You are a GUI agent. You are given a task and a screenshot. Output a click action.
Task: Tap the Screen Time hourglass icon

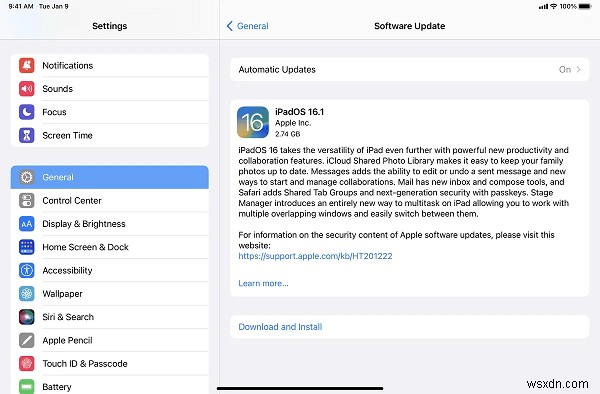pos(26,135)
